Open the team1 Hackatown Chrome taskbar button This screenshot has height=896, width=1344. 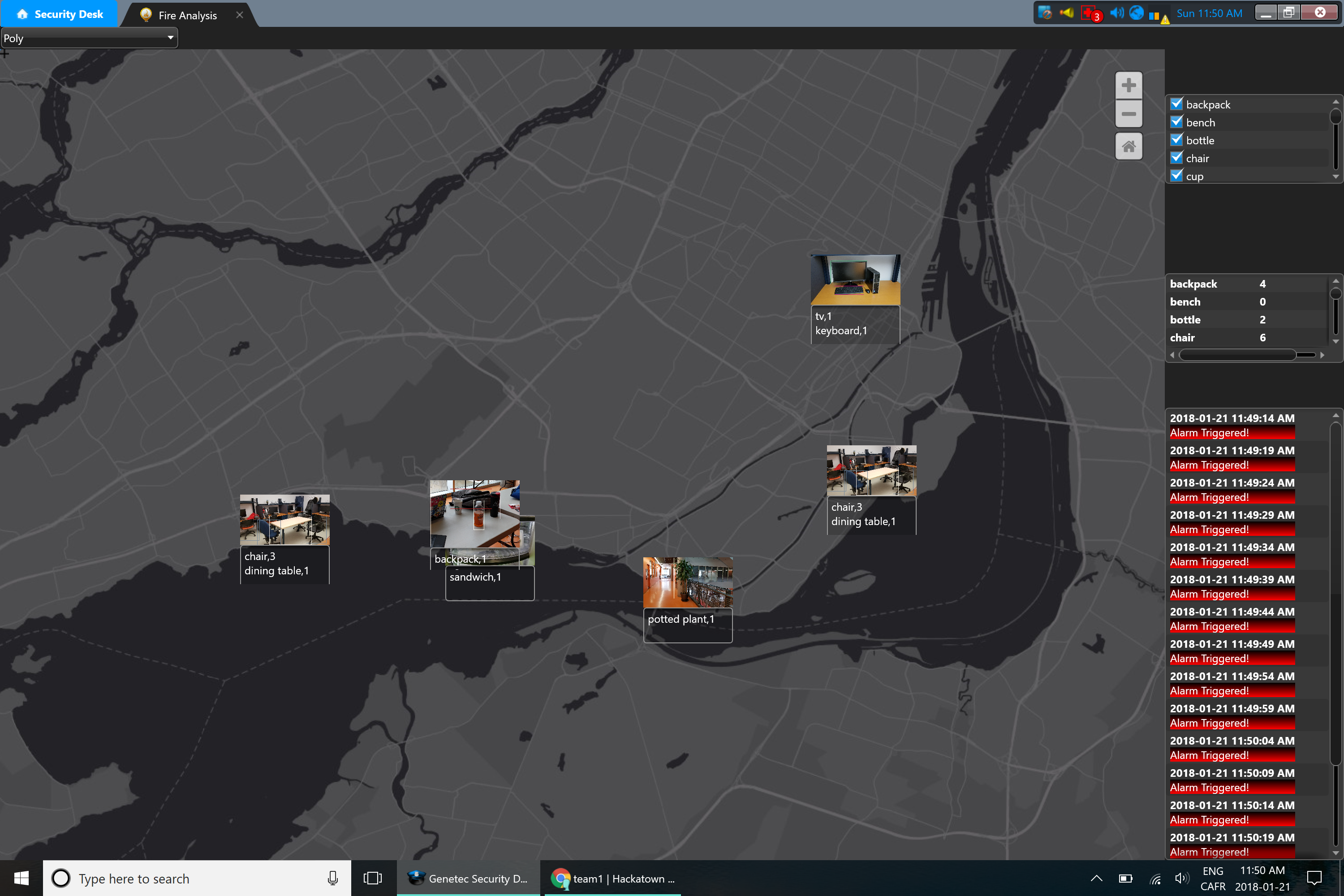click(612, 878)
